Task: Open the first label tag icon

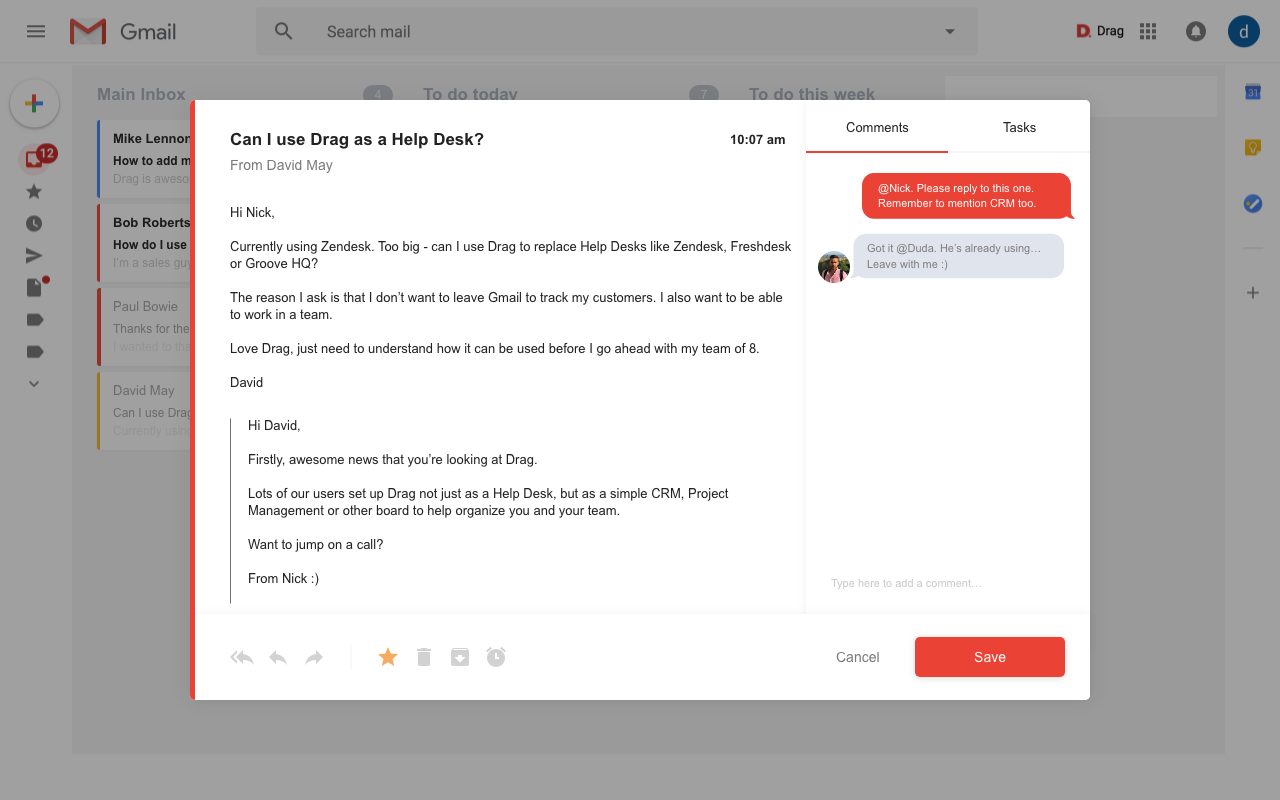Action: (34, 319)
